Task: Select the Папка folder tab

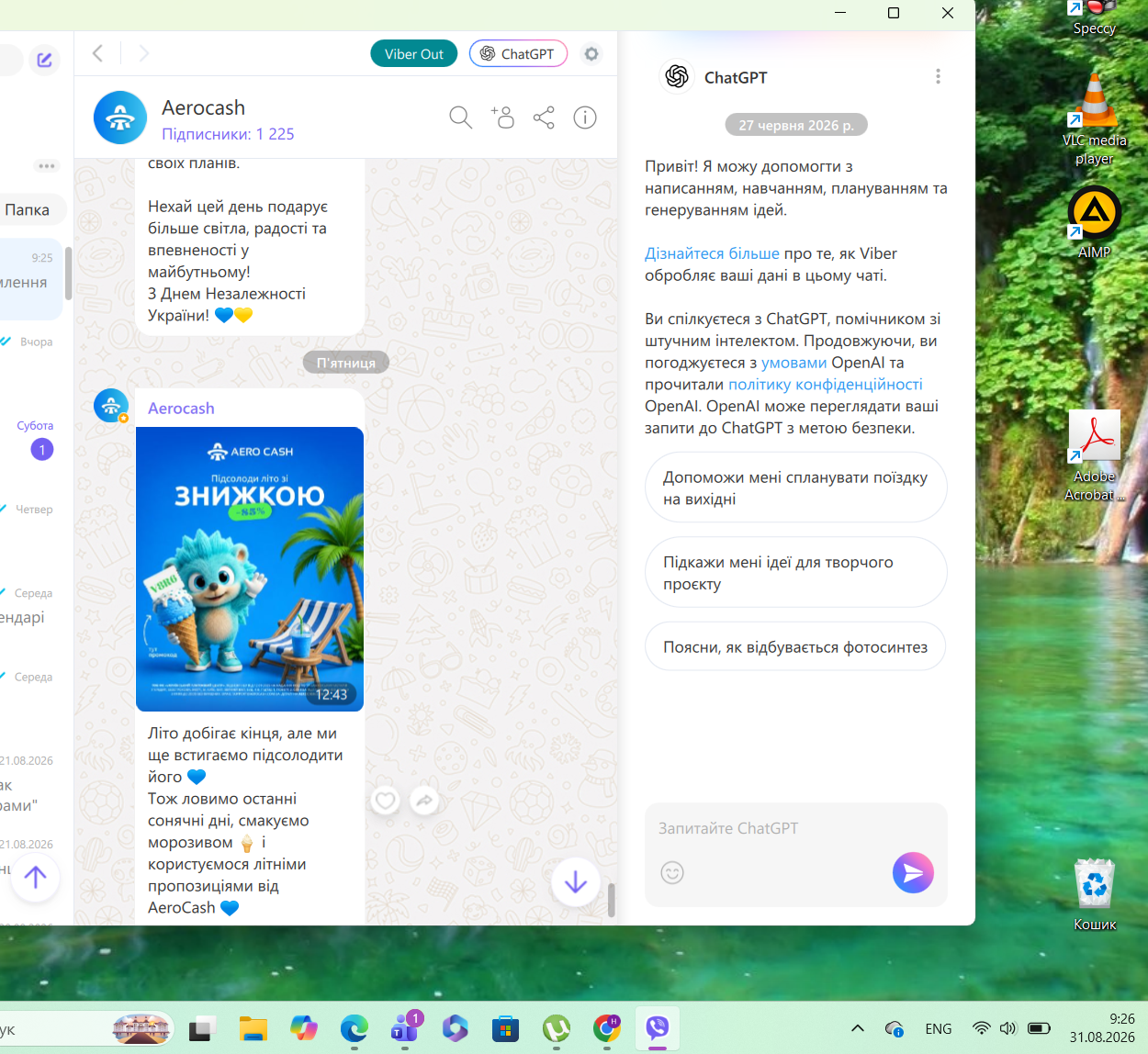Action: pyautogui.click(x=28, y=210)
